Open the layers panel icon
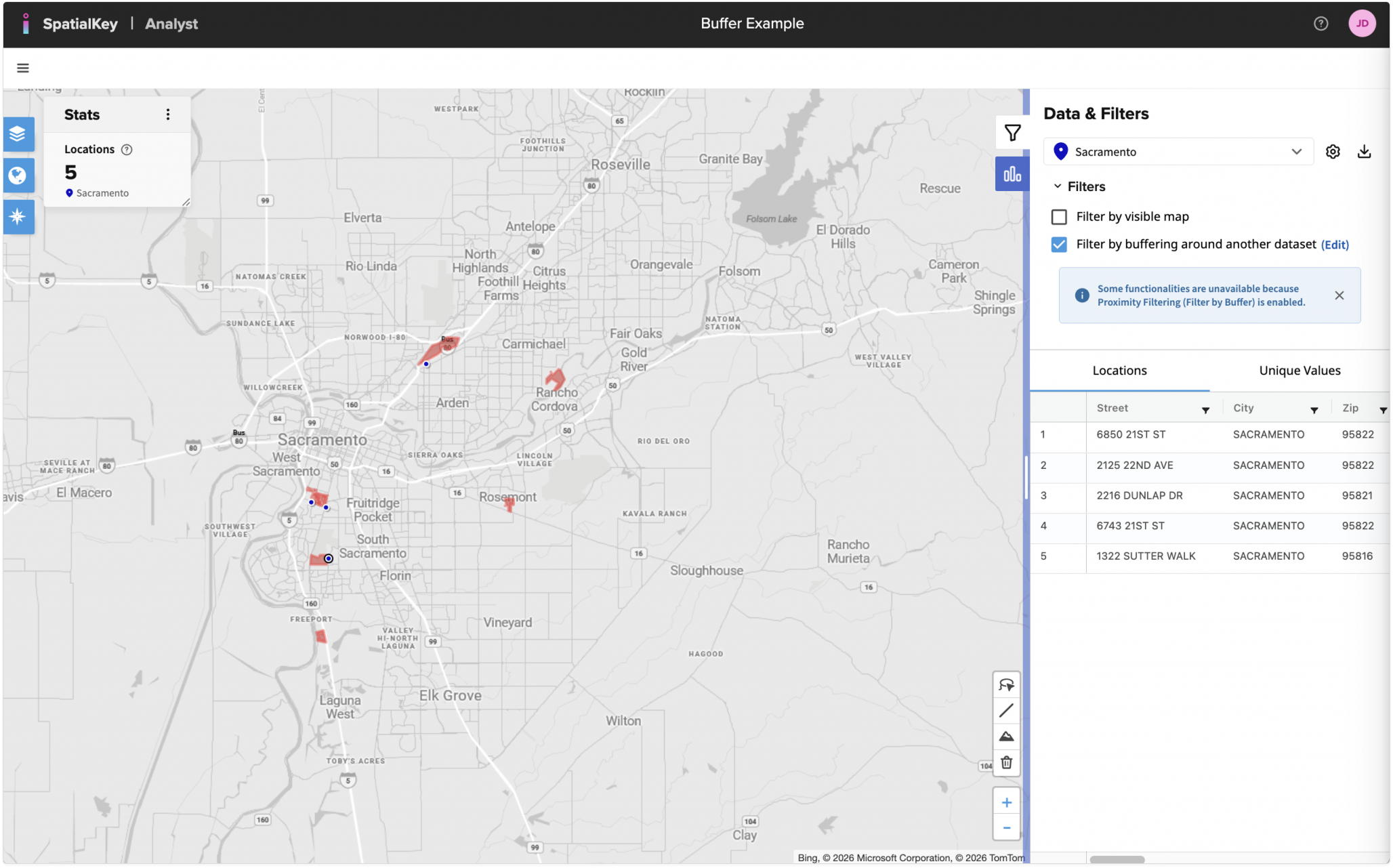The image size is (1393, 868). [18, 133]
